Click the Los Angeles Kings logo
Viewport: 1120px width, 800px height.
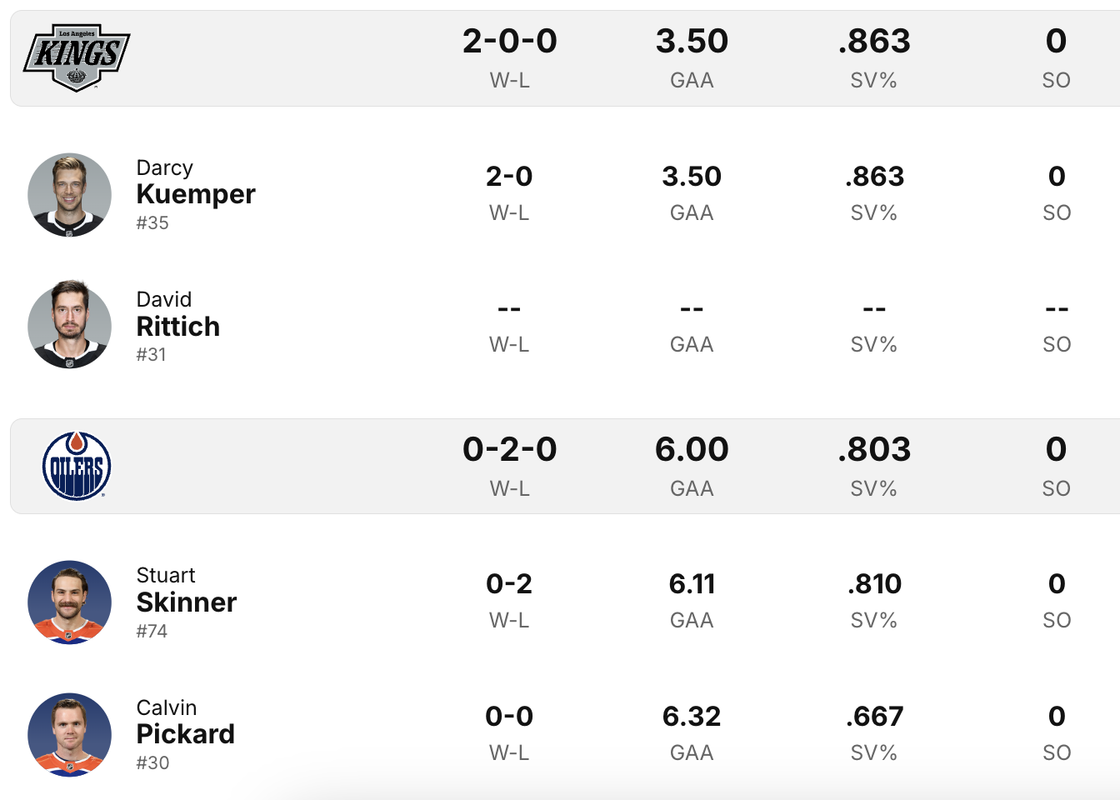tap(76, 57)
